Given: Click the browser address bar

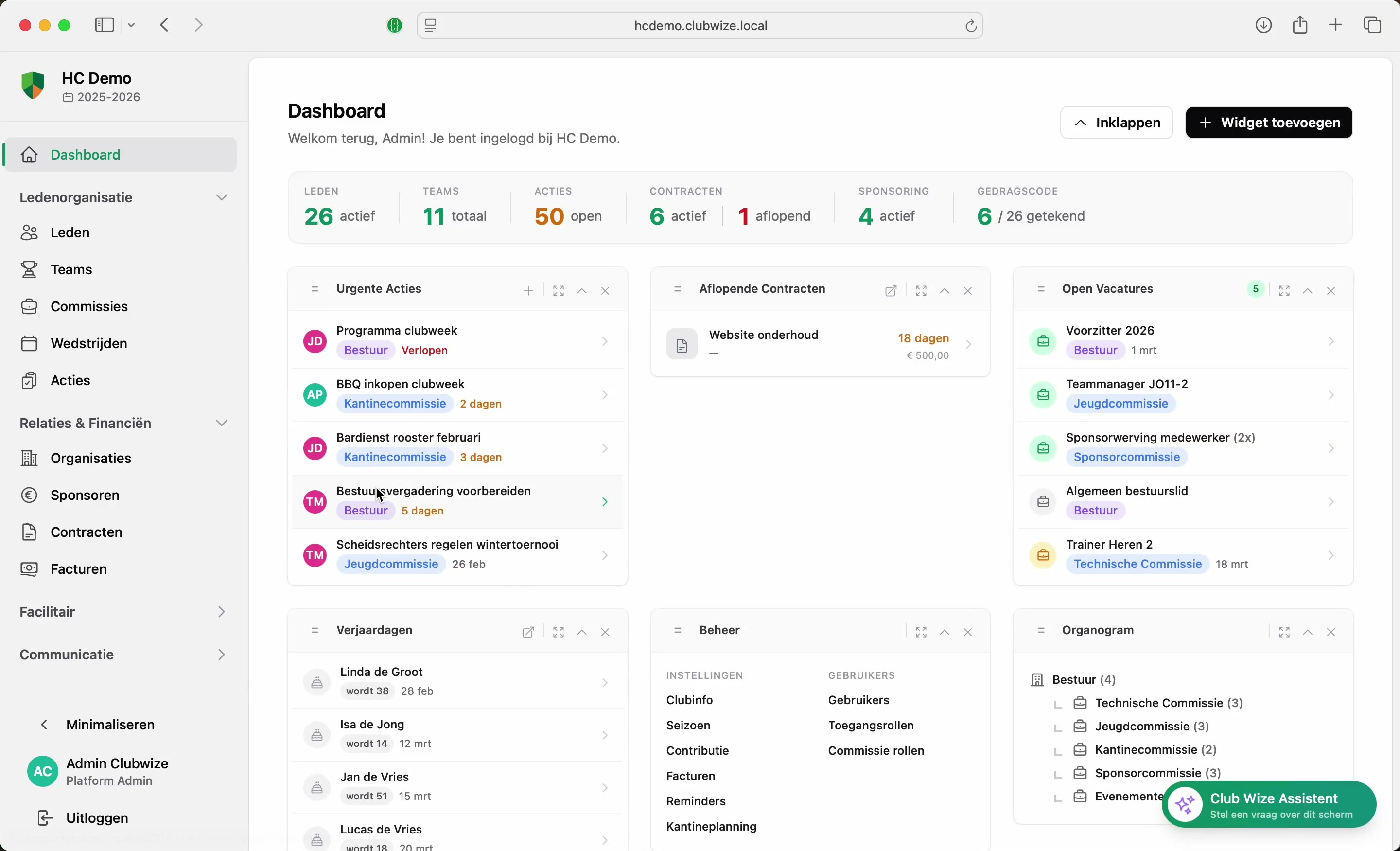Looking at the screenshot, I should click(x=700, y=26).
